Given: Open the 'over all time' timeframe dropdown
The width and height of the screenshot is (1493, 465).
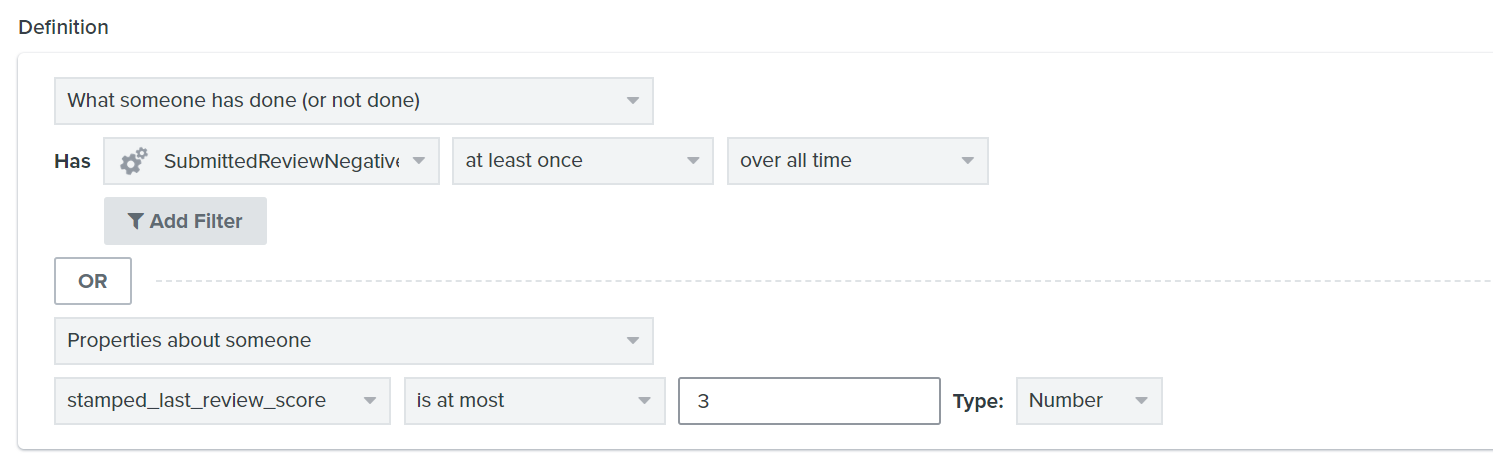Looking at the screenshot, I should point(857,161).
